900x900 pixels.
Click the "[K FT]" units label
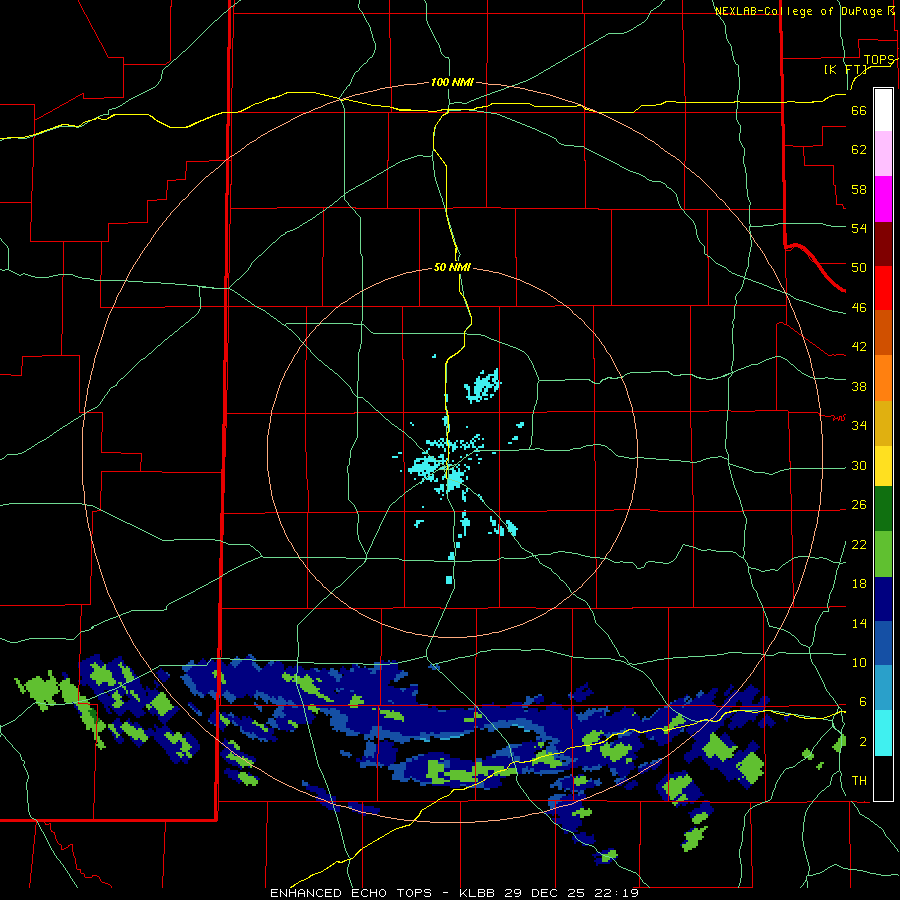845,69
